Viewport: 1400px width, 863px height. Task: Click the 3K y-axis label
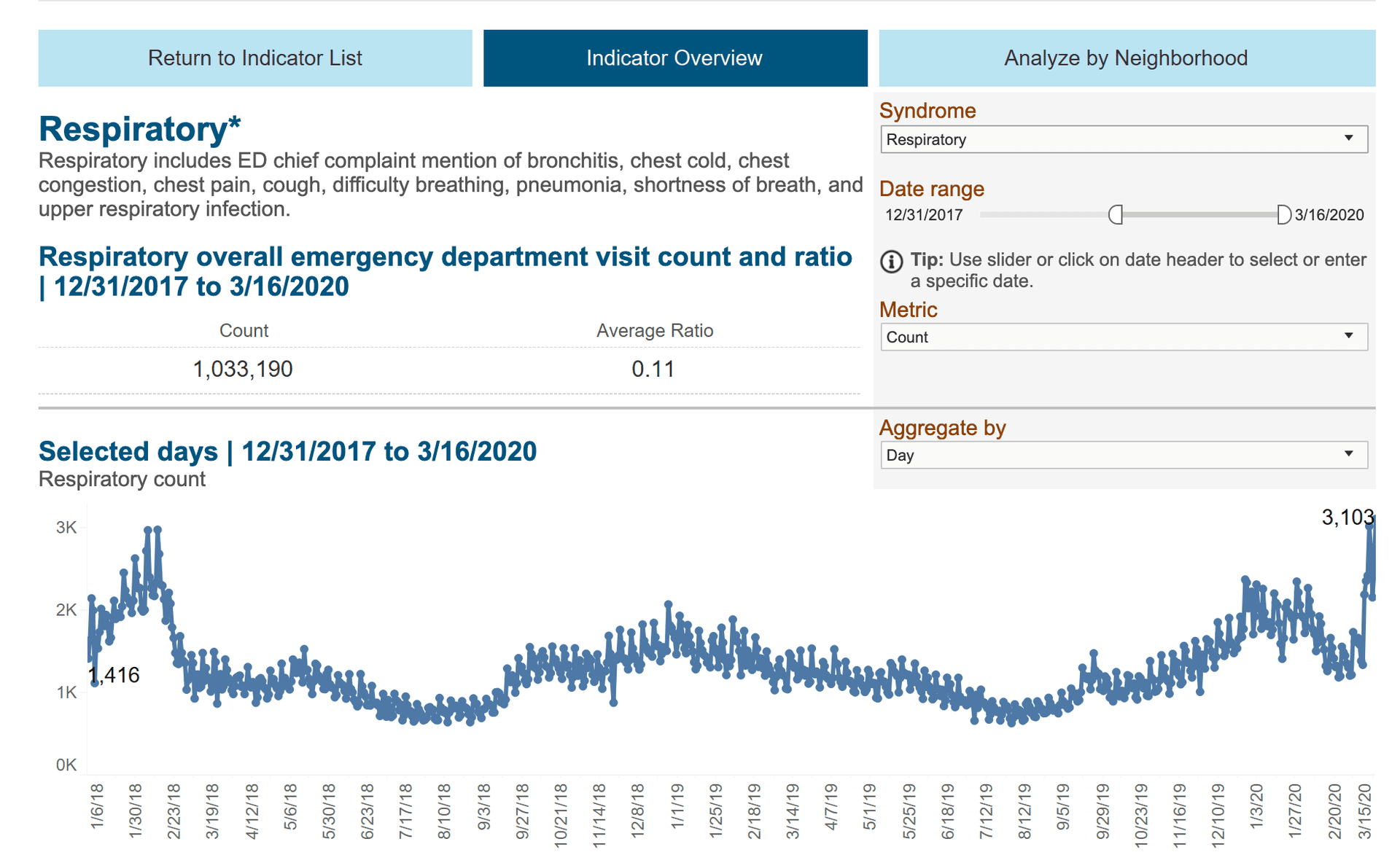[66, 528]
